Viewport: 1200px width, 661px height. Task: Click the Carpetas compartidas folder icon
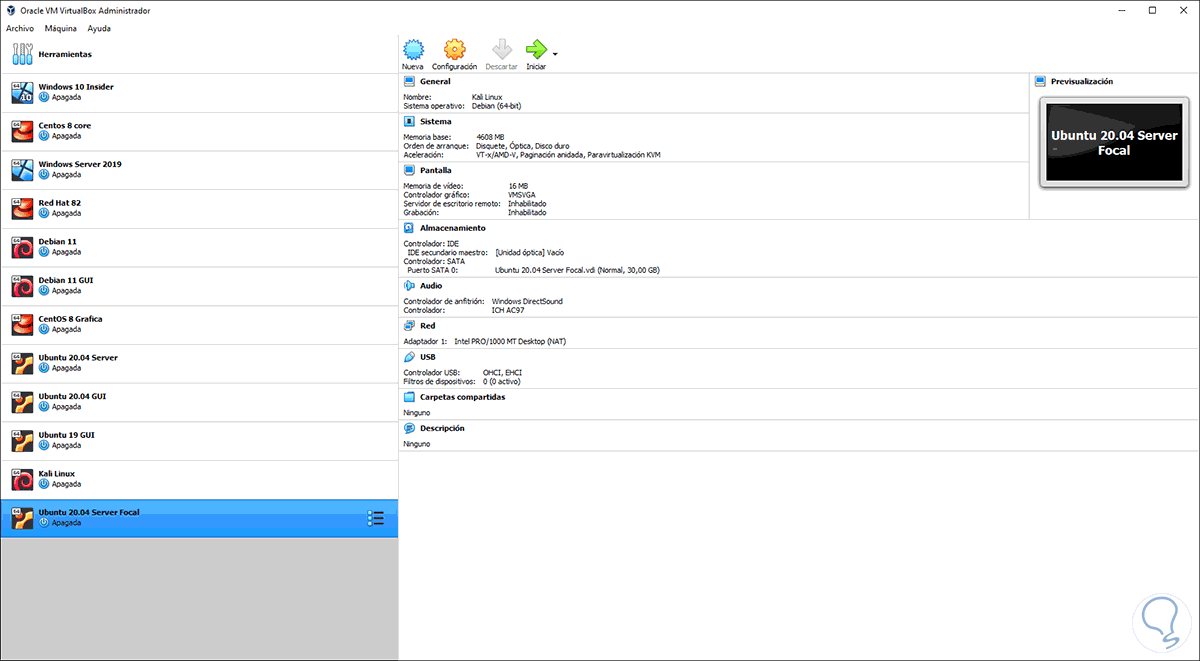409,396
